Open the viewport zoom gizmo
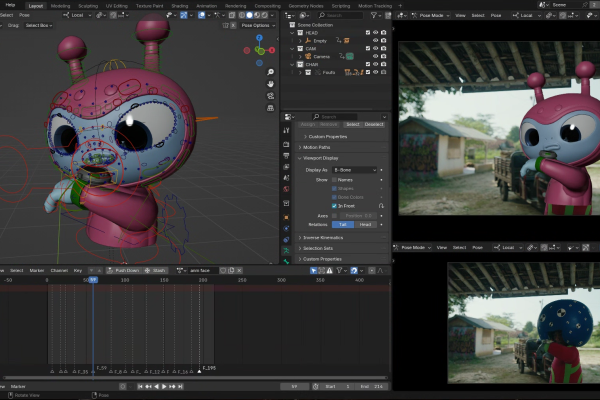This screenshot has width=600, height=400. click(271, 72)
